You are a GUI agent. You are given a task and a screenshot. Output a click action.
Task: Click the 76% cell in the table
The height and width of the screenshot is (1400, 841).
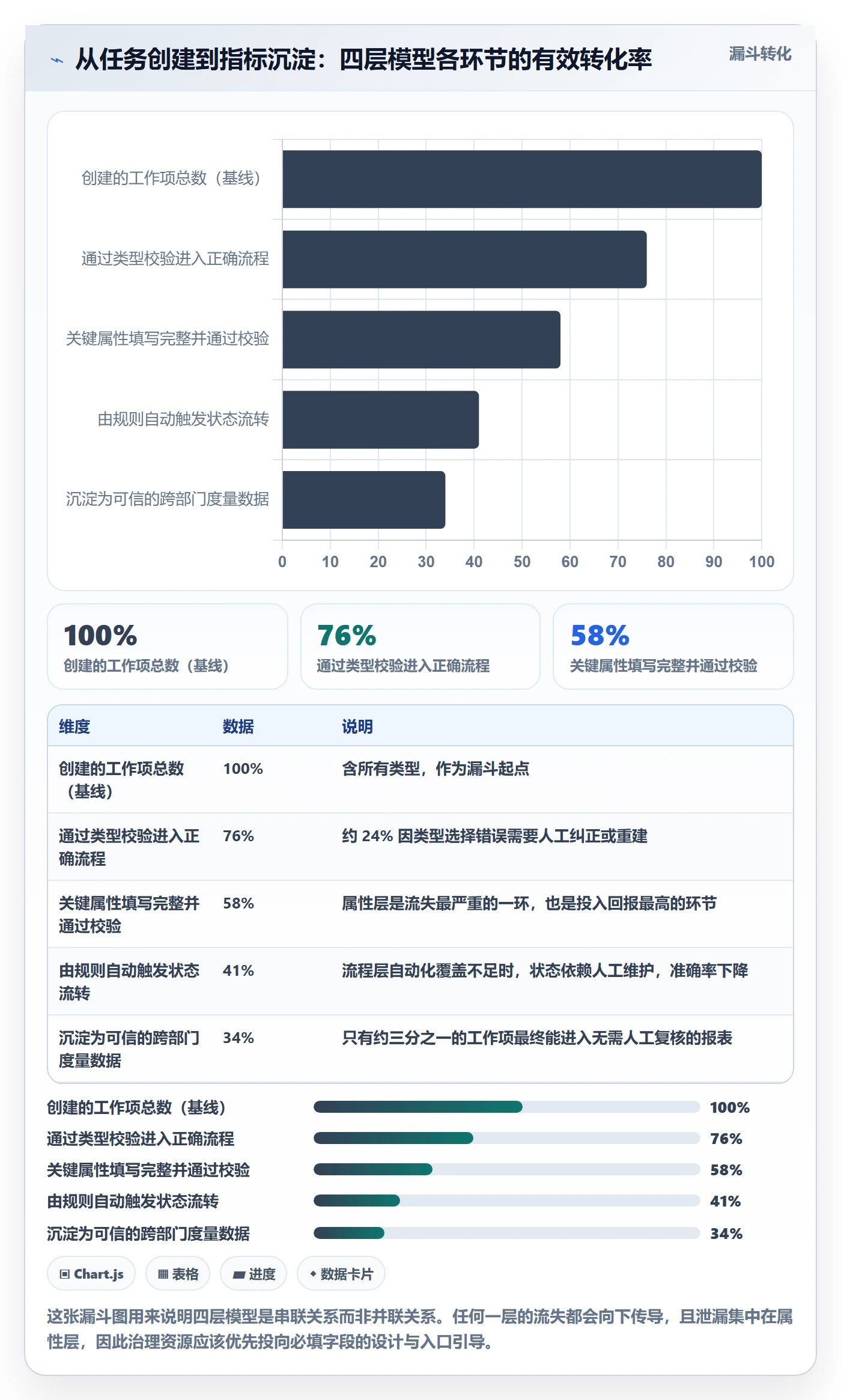[x=238, y=836]
